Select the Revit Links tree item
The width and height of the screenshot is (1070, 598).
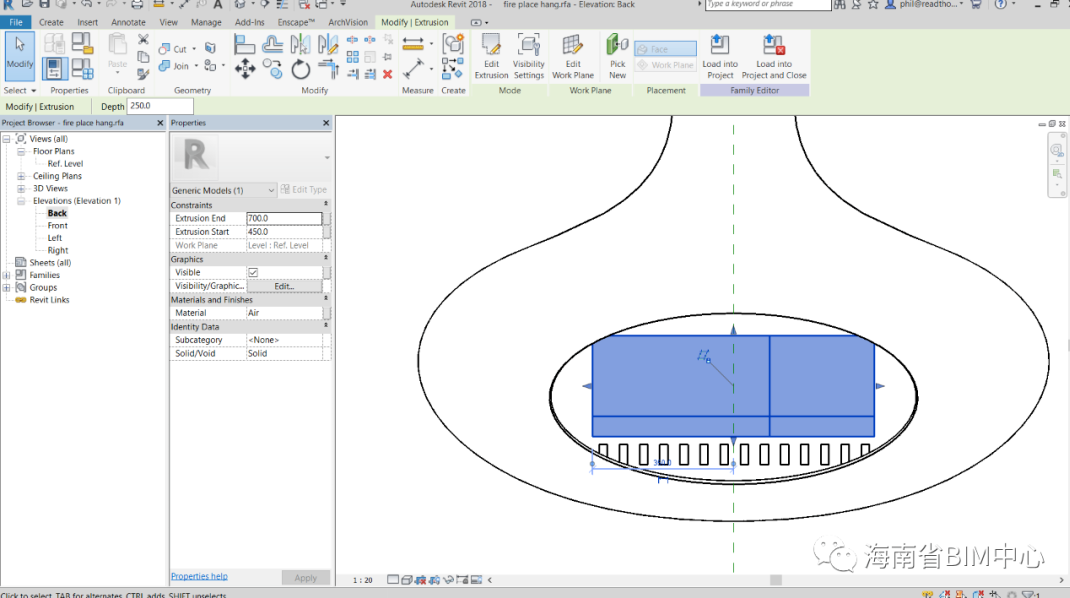coord(49,300)
